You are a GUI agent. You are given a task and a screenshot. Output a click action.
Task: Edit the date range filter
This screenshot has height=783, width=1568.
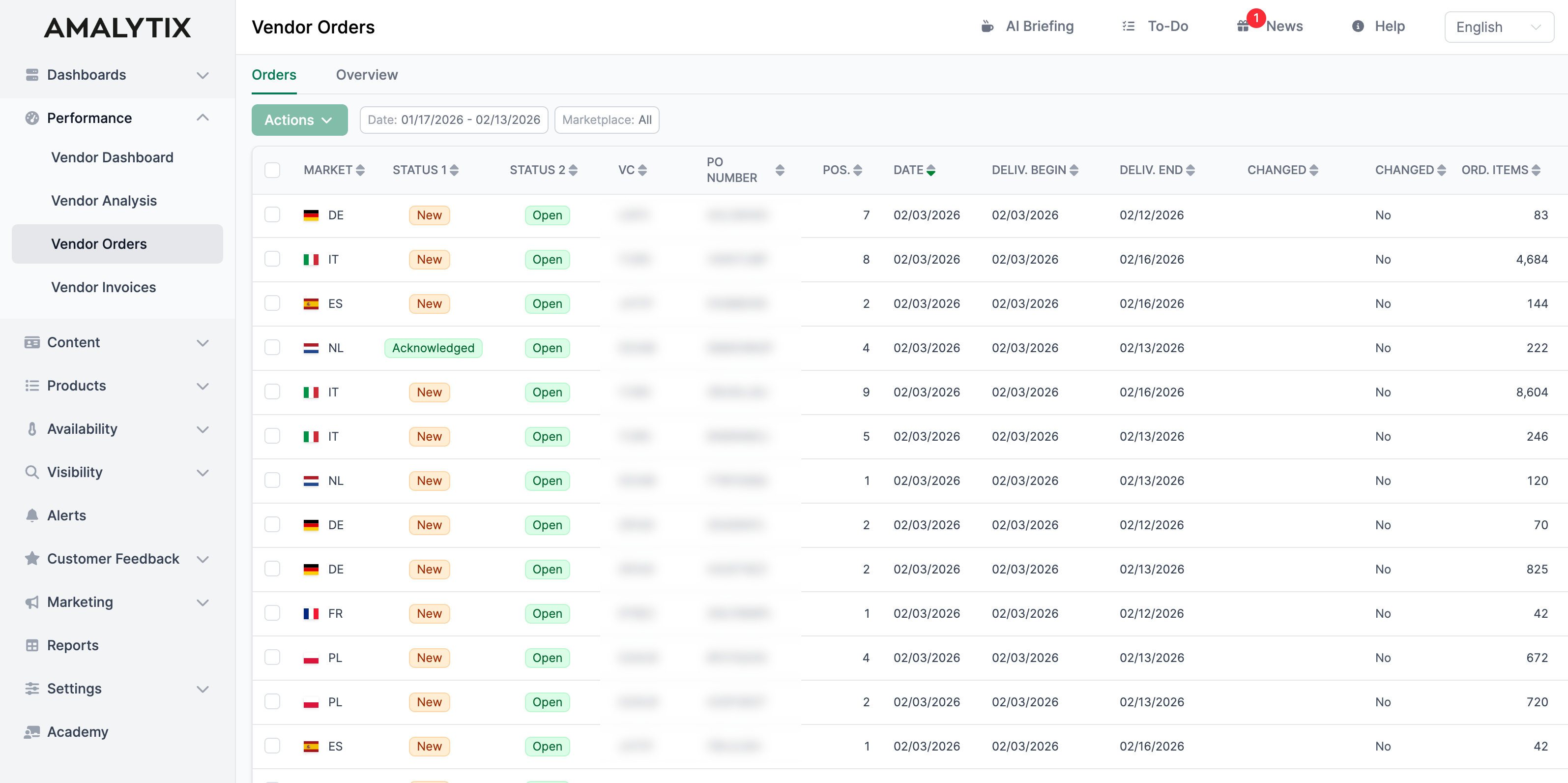pos(454,120)
